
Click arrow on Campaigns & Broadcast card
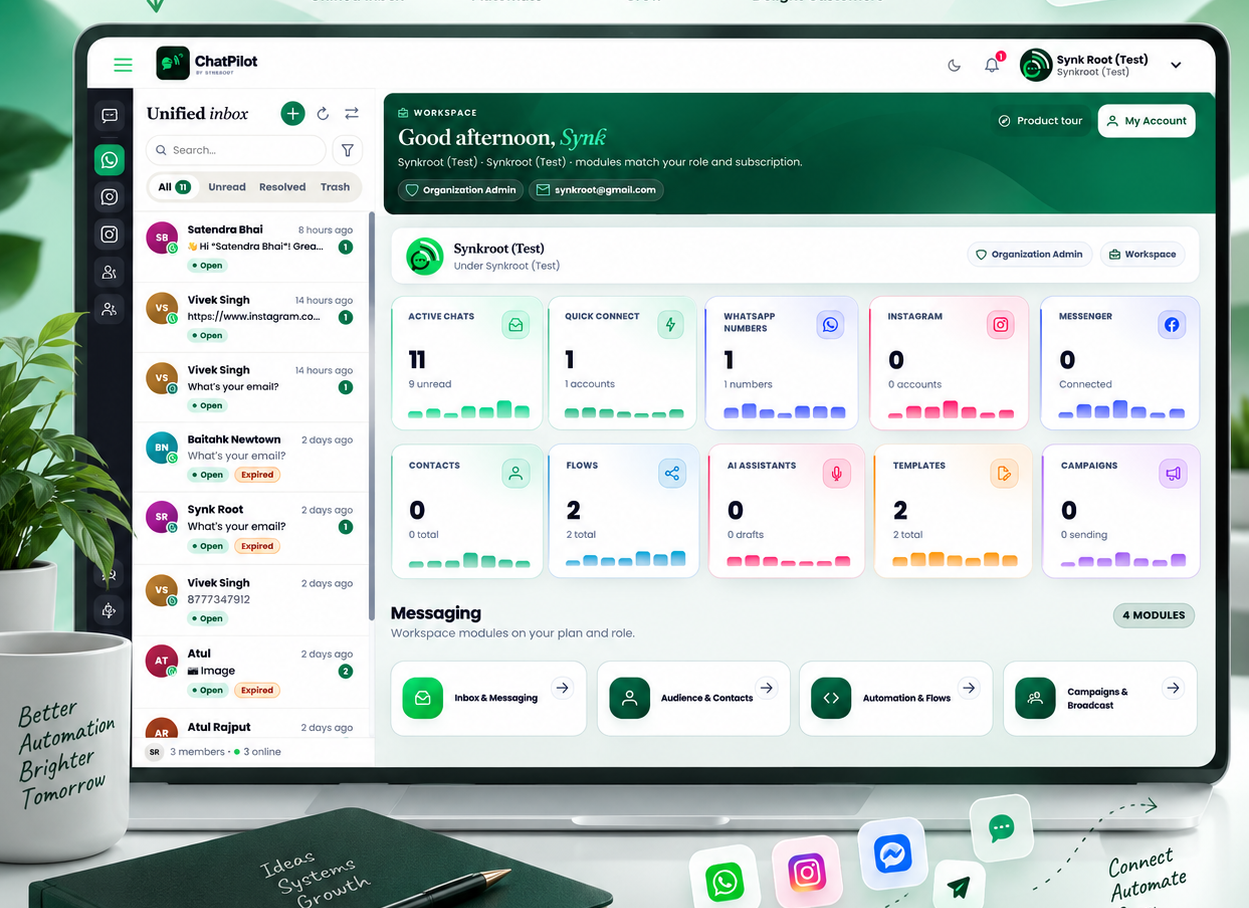tap(1173, 688)
